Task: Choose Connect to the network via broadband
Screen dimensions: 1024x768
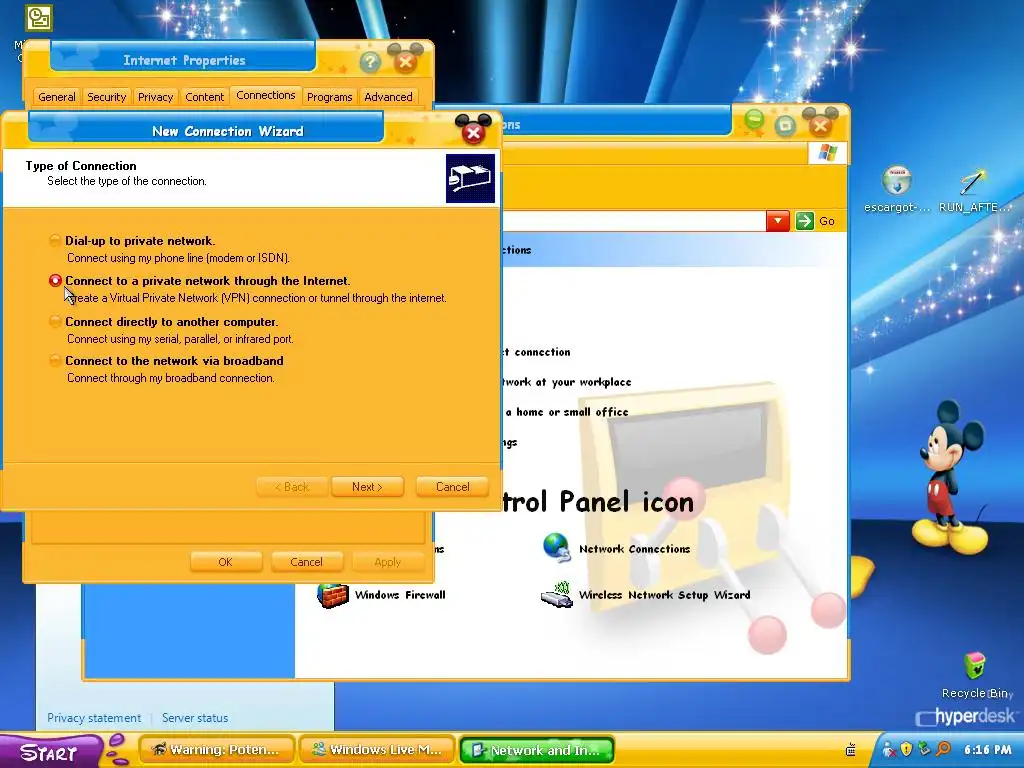Action: coord(55,360)
